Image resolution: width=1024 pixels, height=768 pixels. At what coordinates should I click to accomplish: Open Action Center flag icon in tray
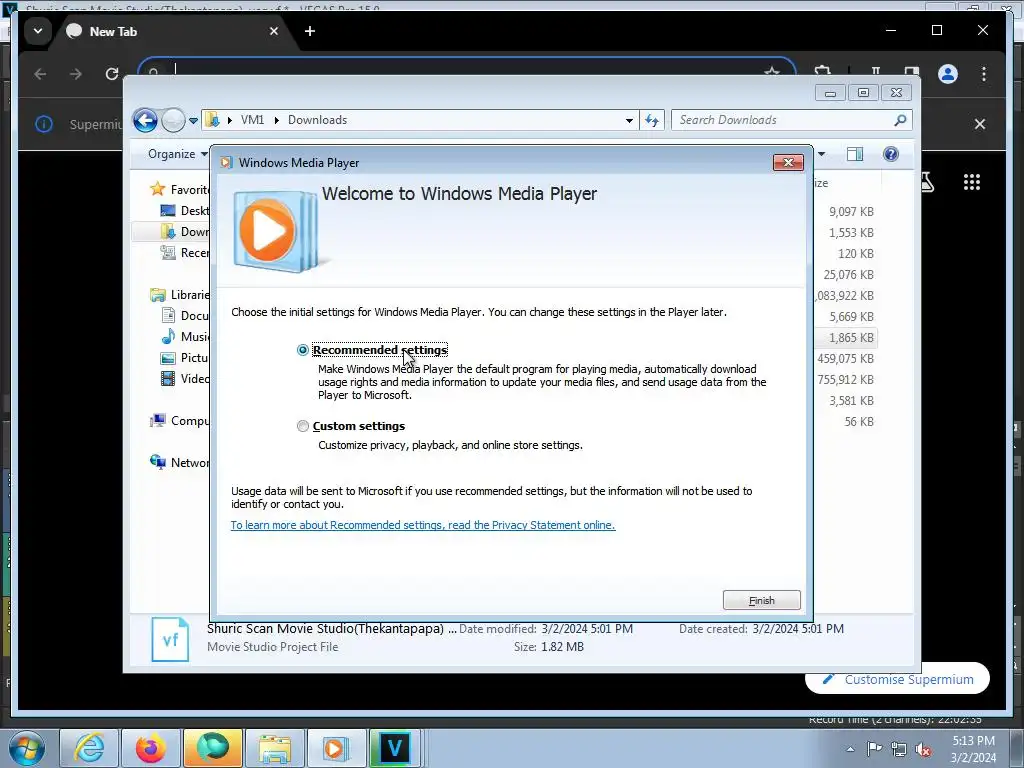pyautogui.click(x=874, y=749)
